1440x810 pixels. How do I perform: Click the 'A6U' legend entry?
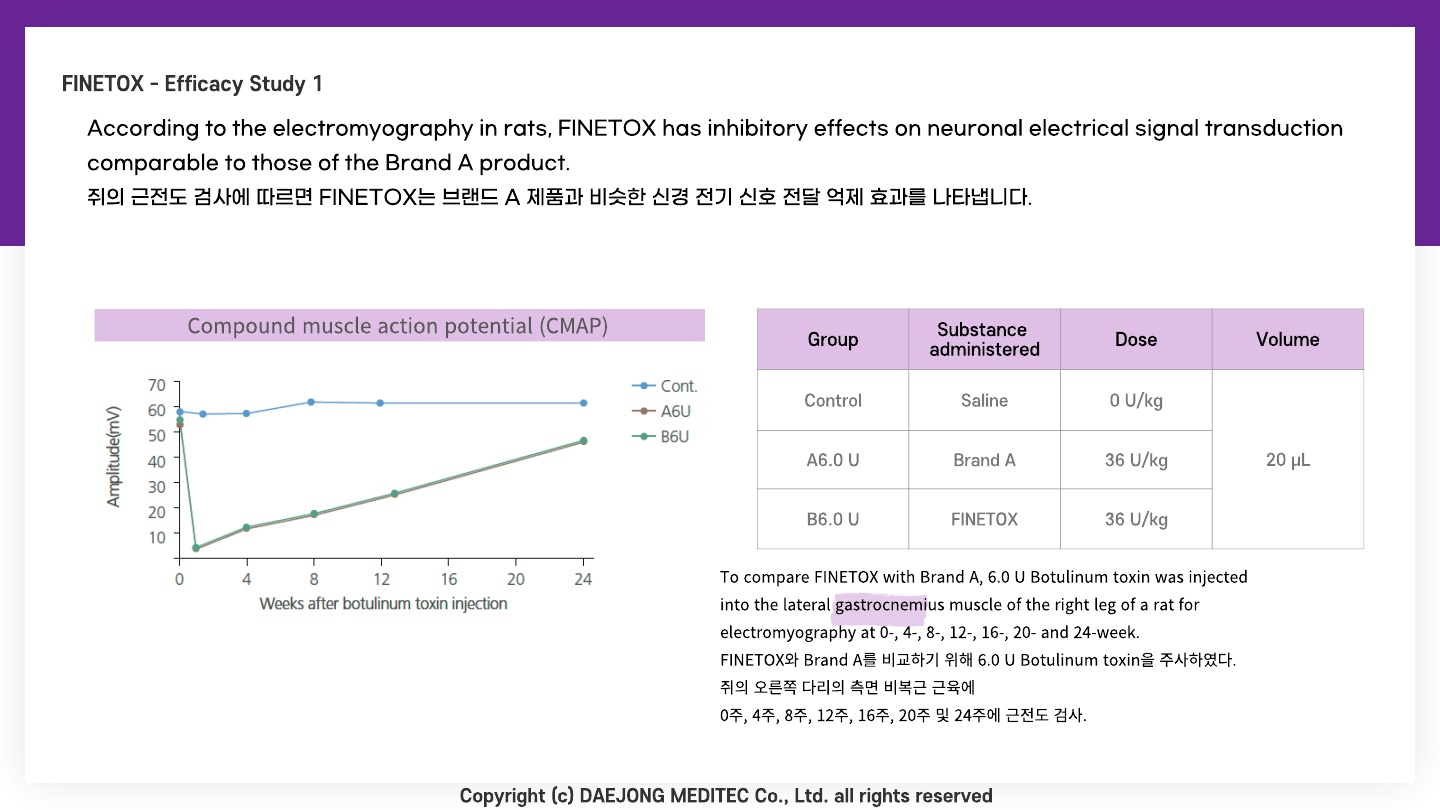pyautogui.click(x=661, y=411)
